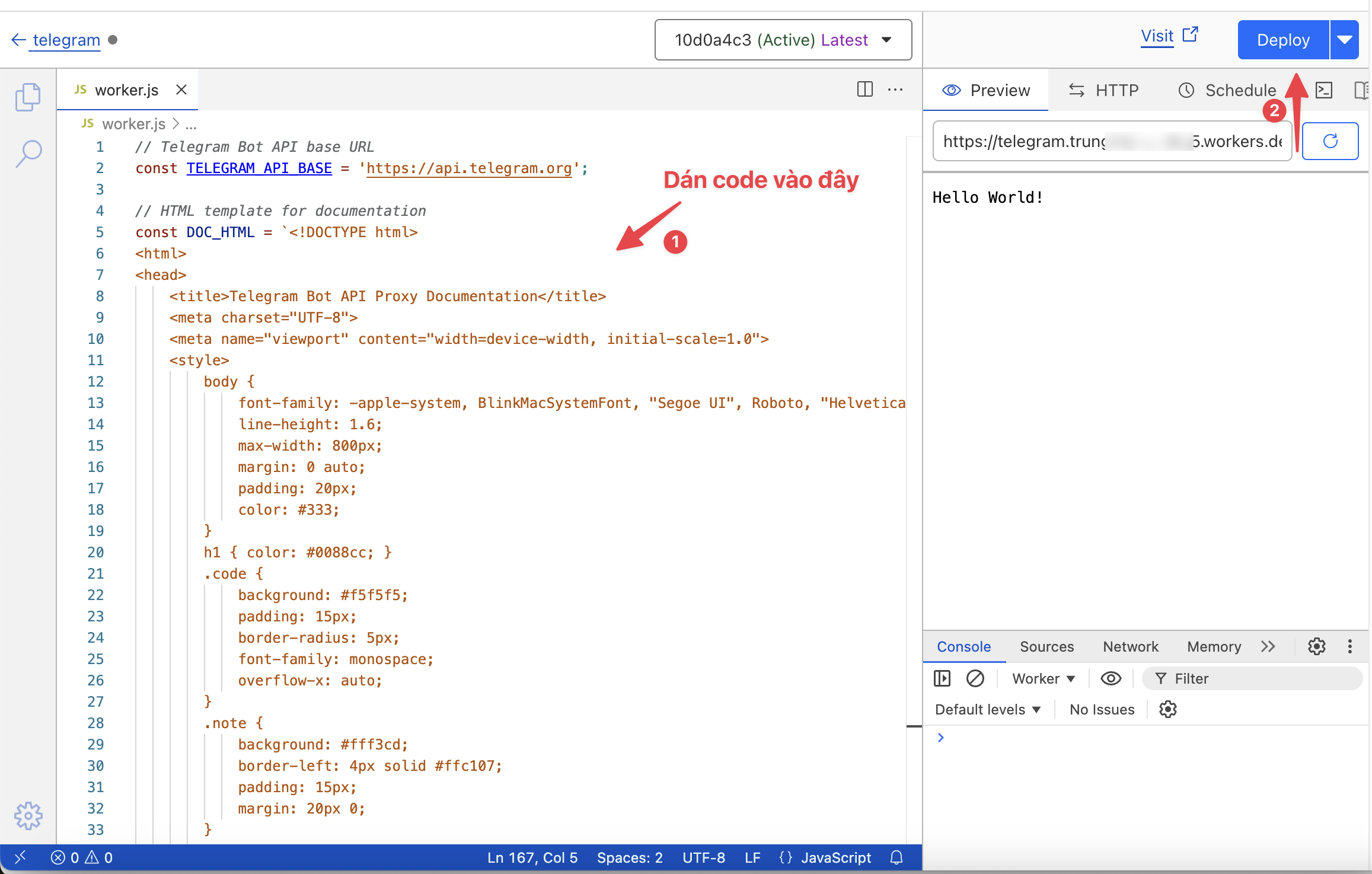Image resolution: width=1372 pixels, height=874 pixels.
Task: Show more DevTools tabs chevrons
Action: coord(1268,646)
